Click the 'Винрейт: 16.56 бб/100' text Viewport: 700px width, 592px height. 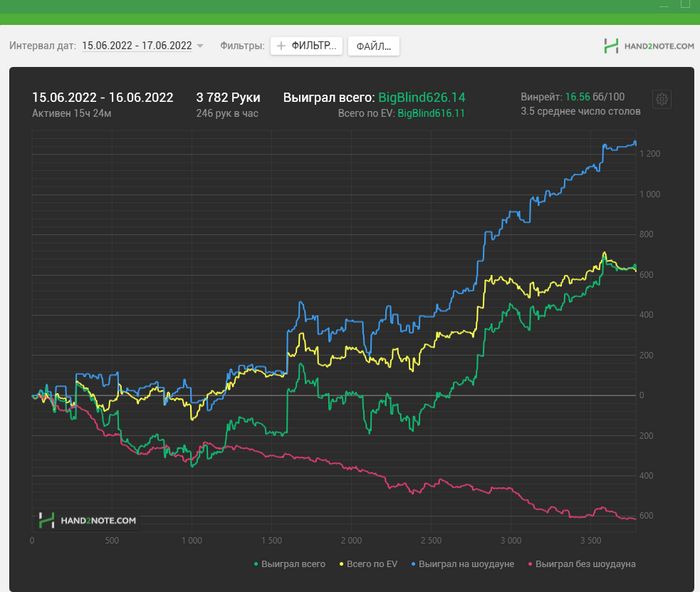(x=572, y=97)
